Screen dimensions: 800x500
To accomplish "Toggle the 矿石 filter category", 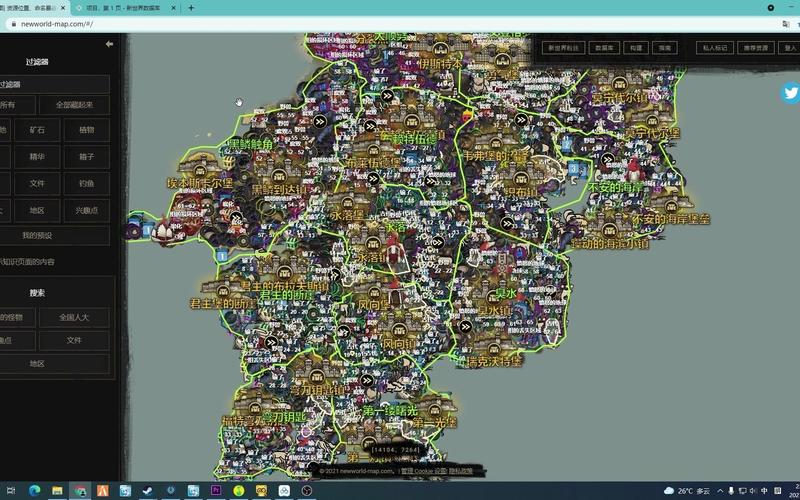I will point(37,130).
